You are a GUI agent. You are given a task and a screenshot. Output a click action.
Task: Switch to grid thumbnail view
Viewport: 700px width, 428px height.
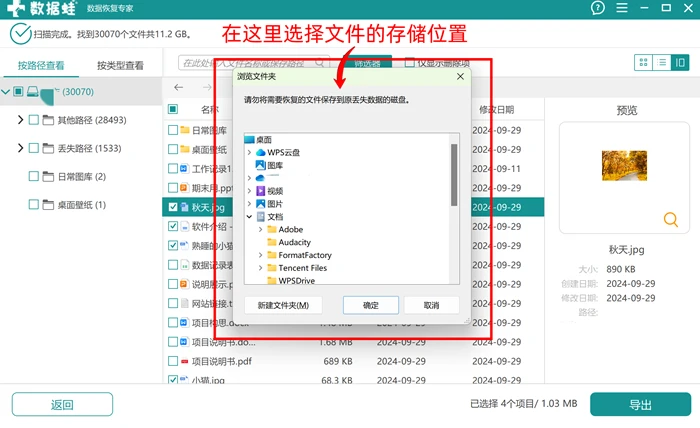coord(643,62)
